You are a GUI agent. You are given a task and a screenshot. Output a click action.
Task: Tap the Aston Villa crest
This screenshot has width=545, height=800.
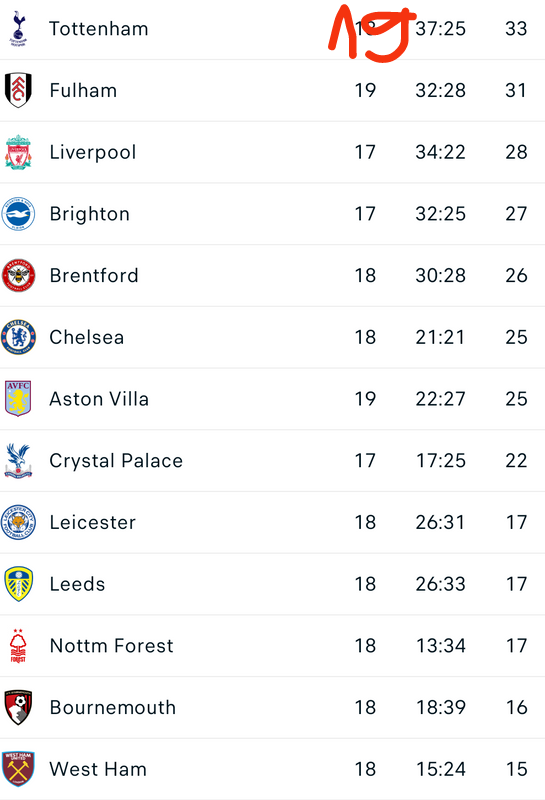[x=18, y=398]
